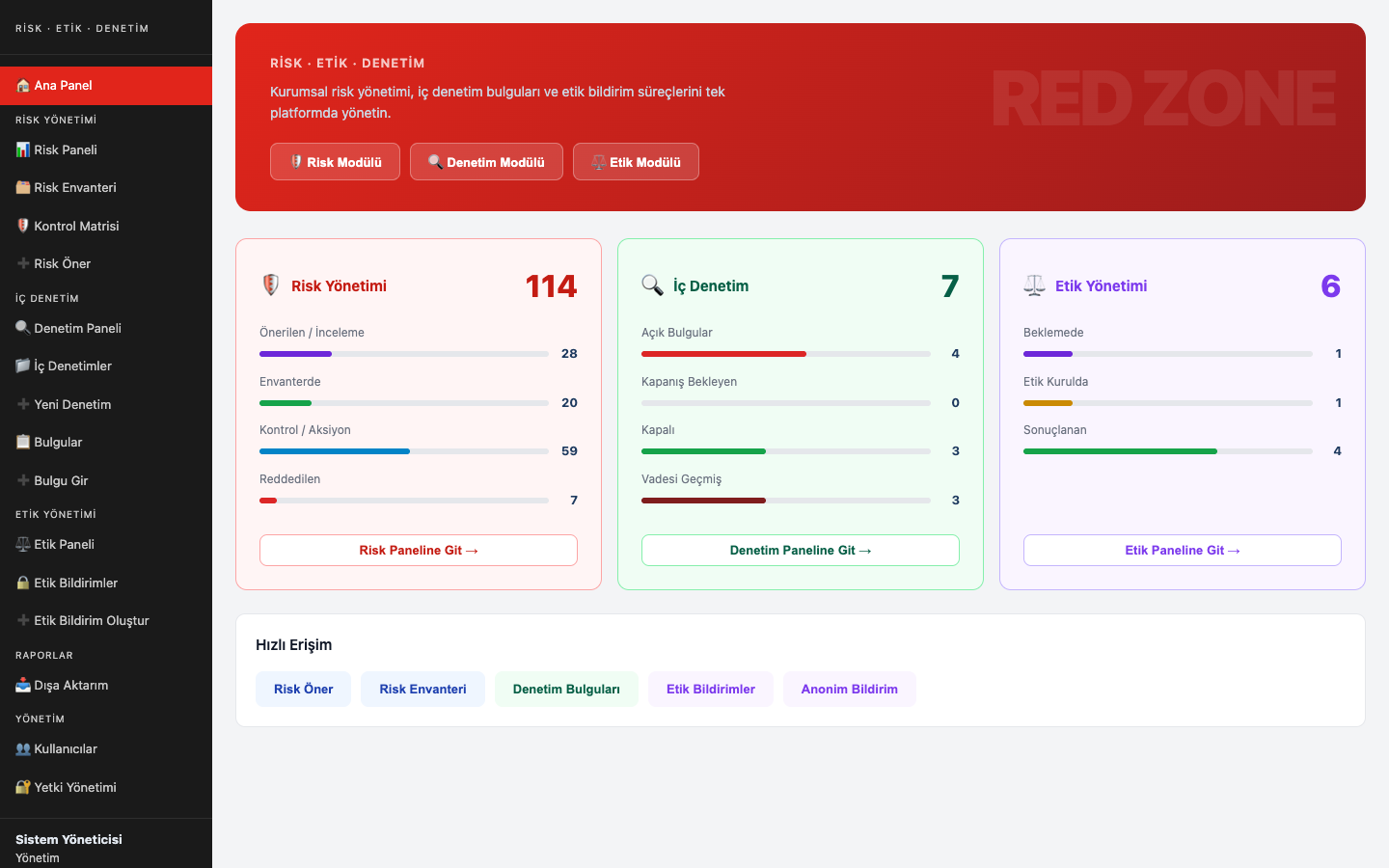Go to Etik Paneline Git button

pos(1182,551)
